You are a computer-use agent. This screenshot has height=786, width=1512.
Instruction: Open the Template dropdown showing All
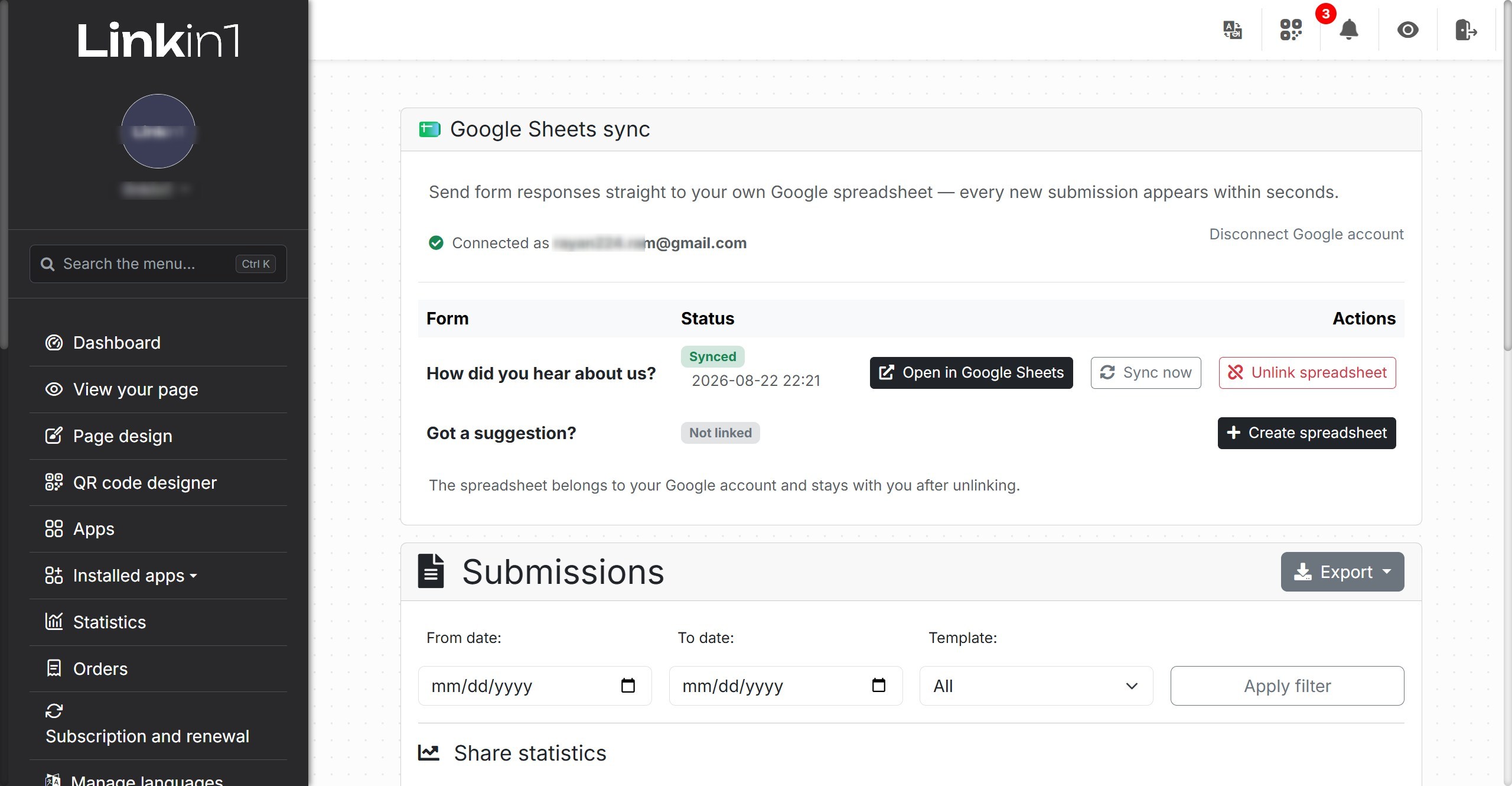click(x=1036, y=686)
